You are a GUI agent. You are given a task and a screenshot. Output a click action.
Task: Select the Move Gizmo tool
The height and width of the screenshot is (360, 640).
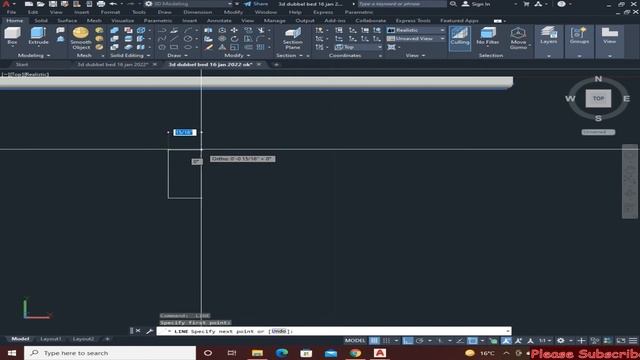tap(518, 38)
